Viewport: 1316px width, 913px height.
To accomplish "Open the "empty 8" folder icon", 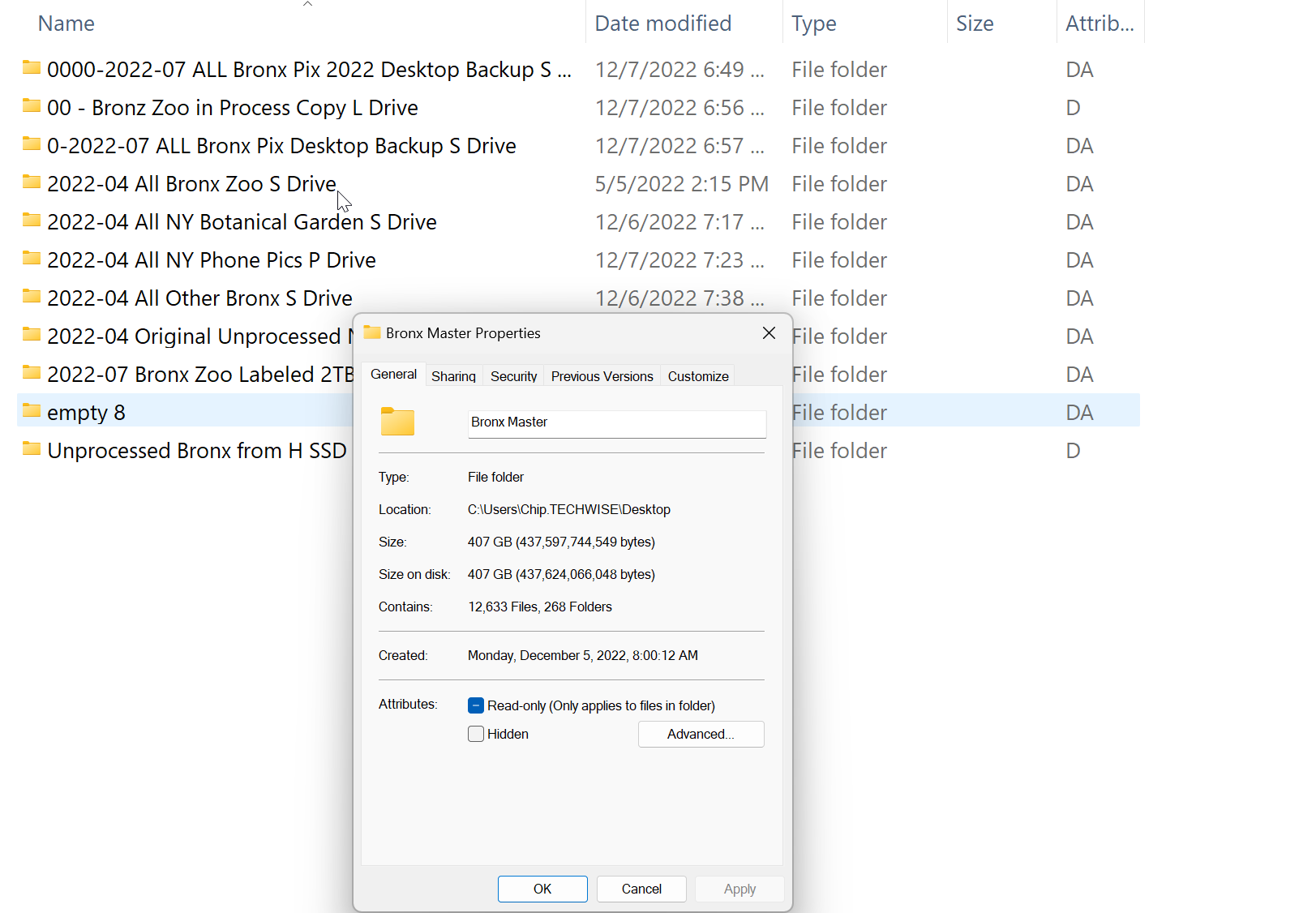I will (31, 411).
